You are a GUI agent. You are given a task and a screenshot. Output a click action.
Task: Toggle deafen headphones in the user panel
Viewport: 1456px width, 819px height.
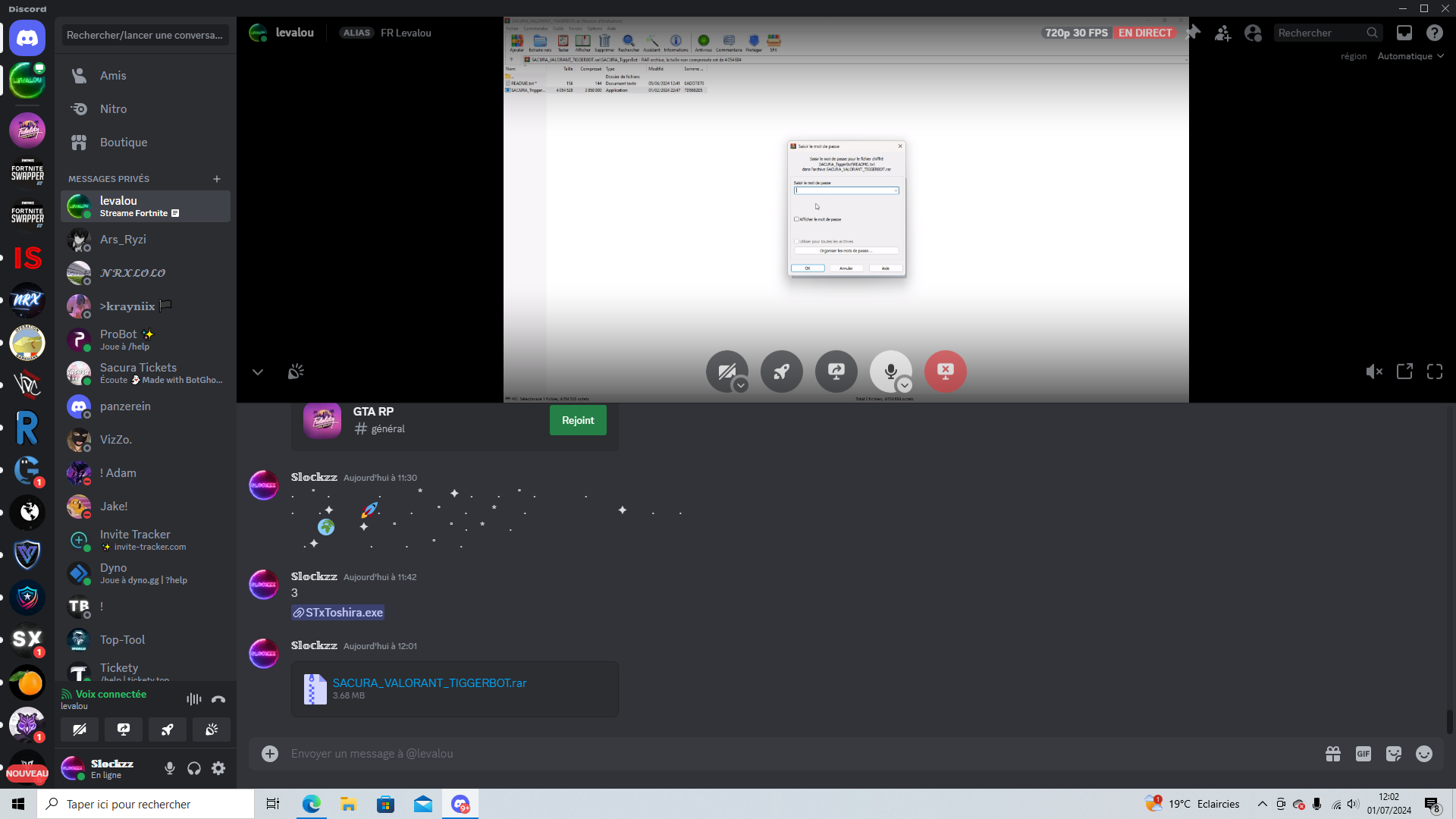tap(194, 769)
